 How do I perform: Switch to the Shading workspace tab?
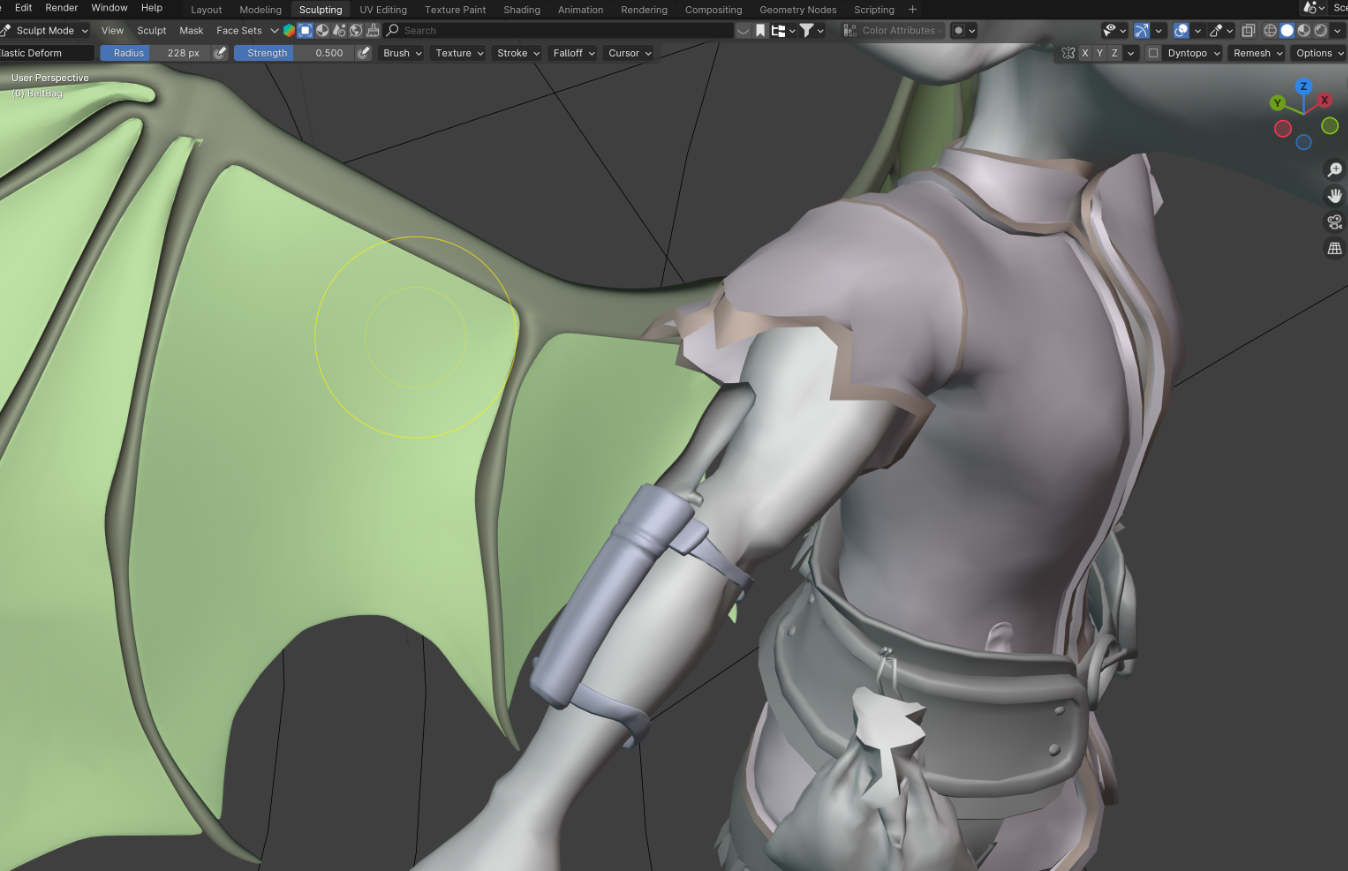pos(522,9)
